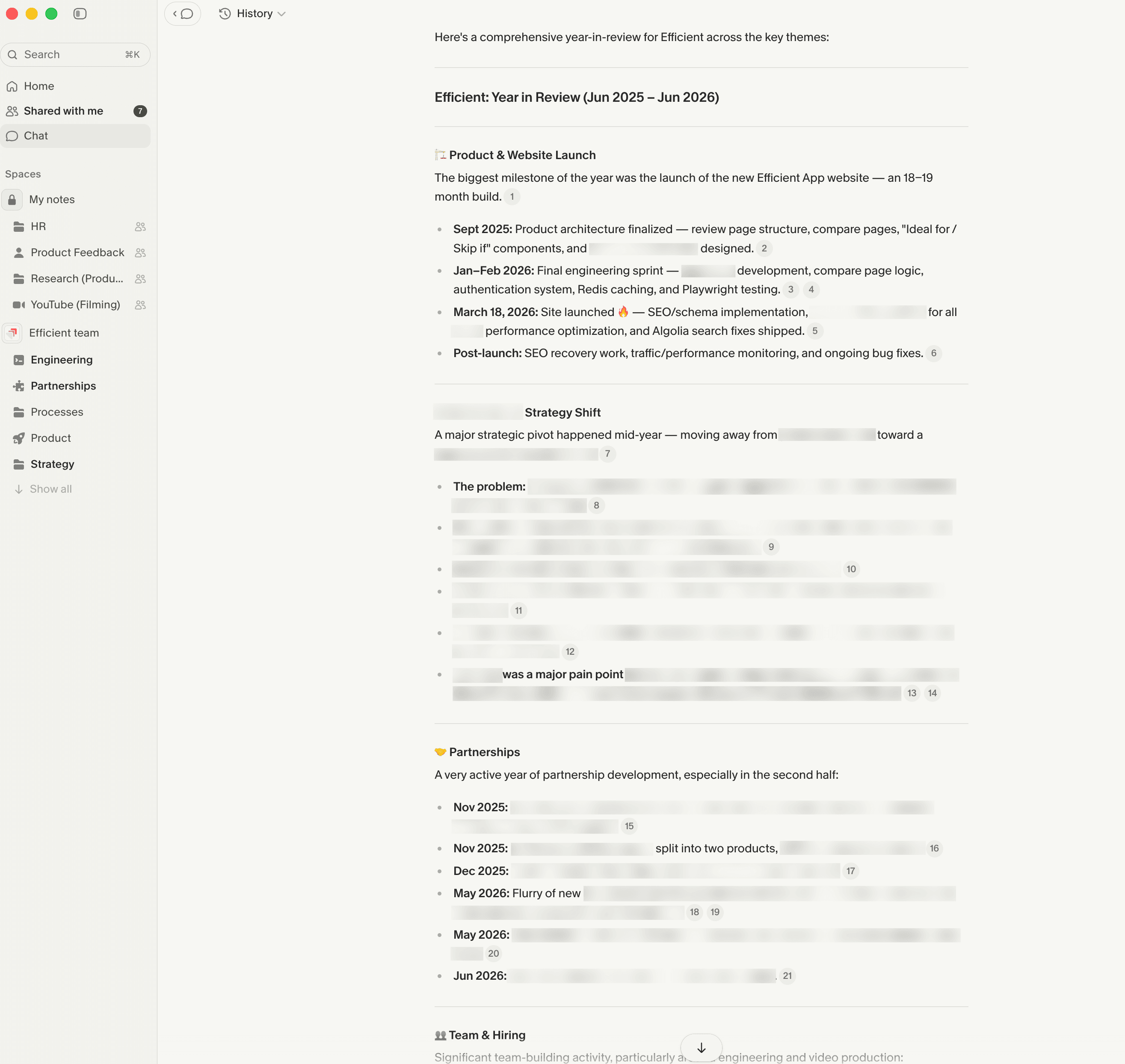The height and width of the screenshot is (1064, 1125).
Task: Click the My notes lock icon
Action: pyautogui.click(x=12, y=200)
